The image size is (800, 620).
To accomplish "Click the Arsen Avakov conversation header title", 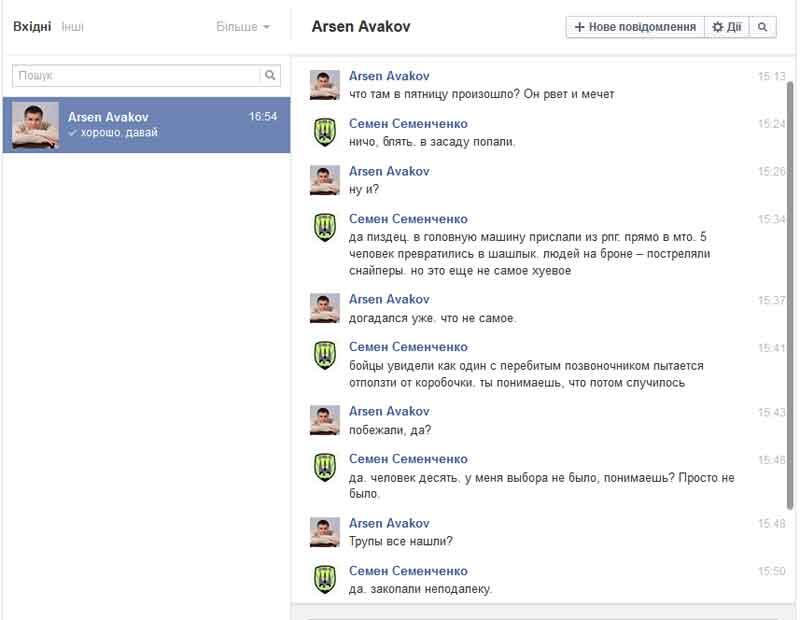I will [x=361, y=27].
